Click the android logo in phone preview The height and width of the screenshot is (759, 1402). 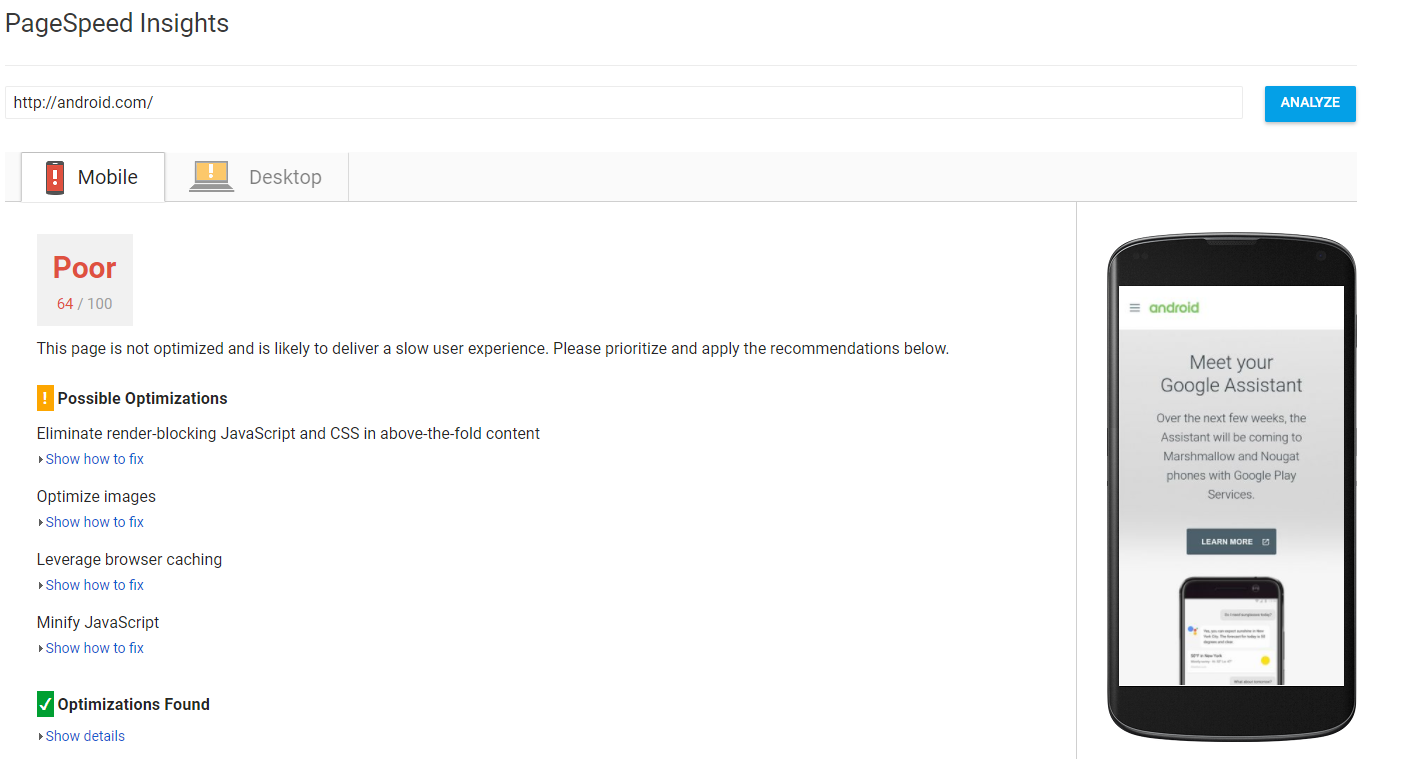click(1174, 308)
